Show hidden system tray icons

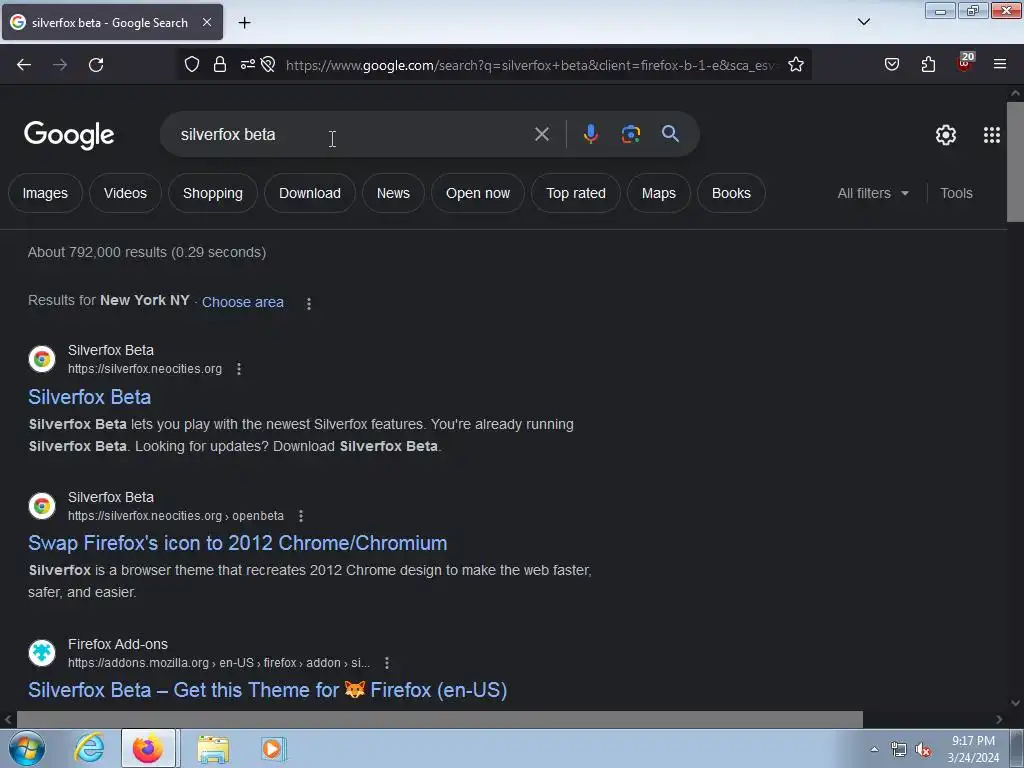874,749
